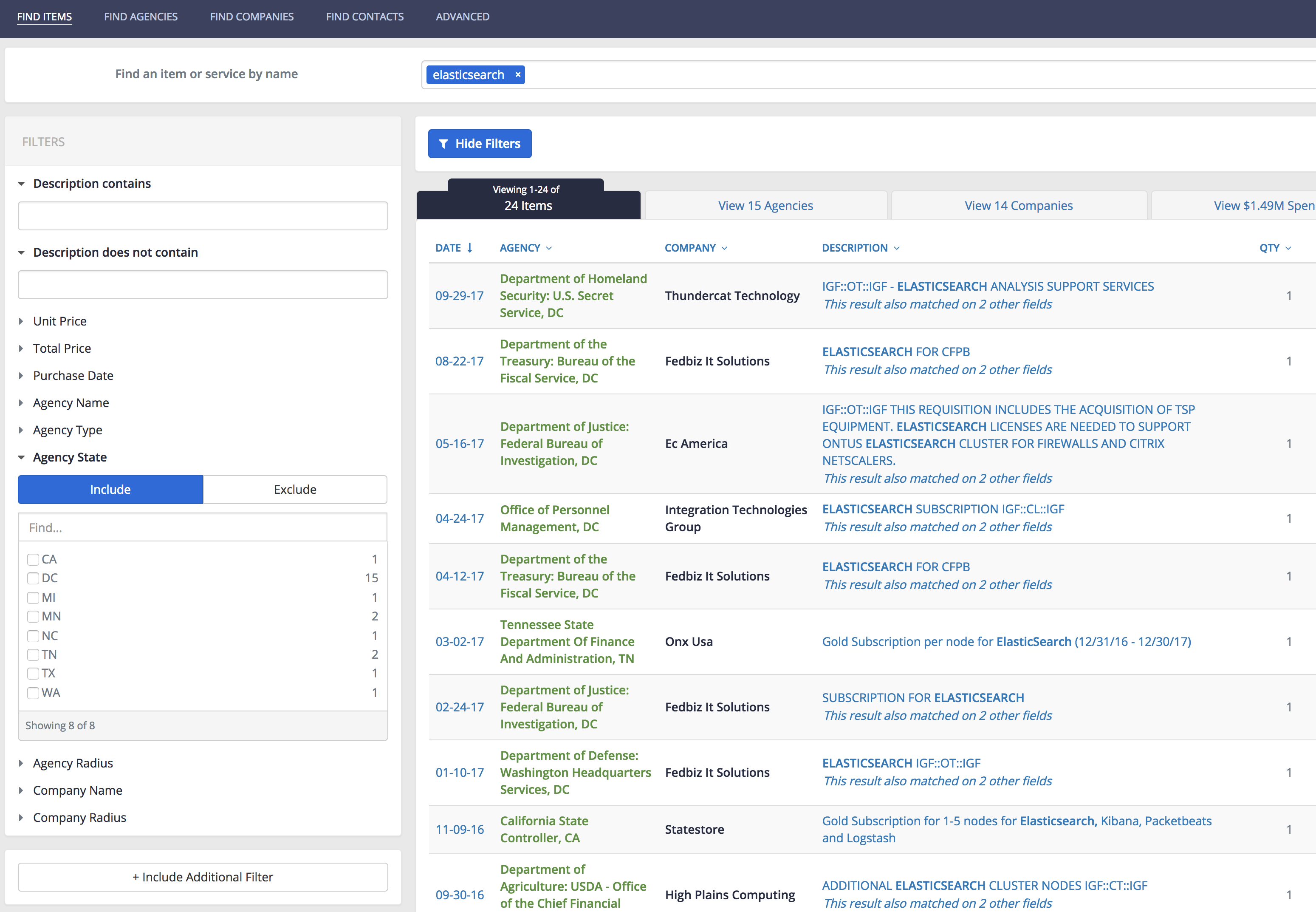Screen dimensions: 1316x912
Task: Open Gold Subscription per node description
Action: (x=1006, y=641)
